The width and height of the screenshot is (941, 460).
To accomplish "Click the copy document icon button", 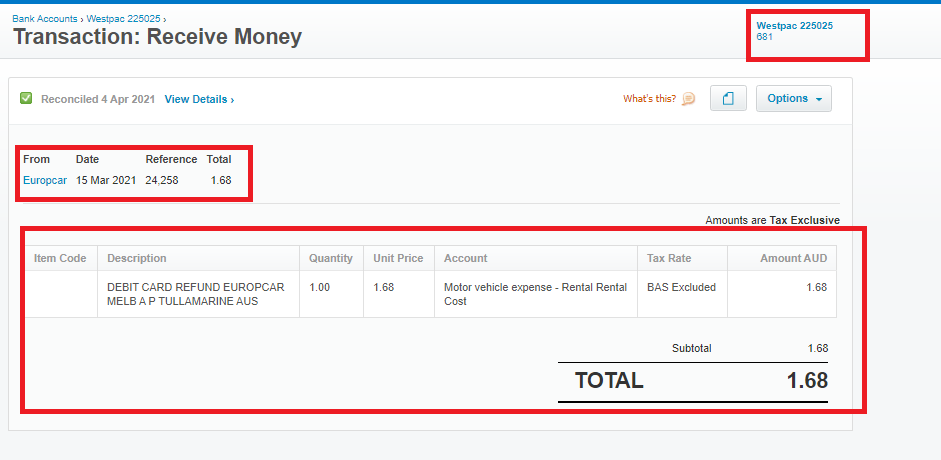I will (x=728, y=98).
